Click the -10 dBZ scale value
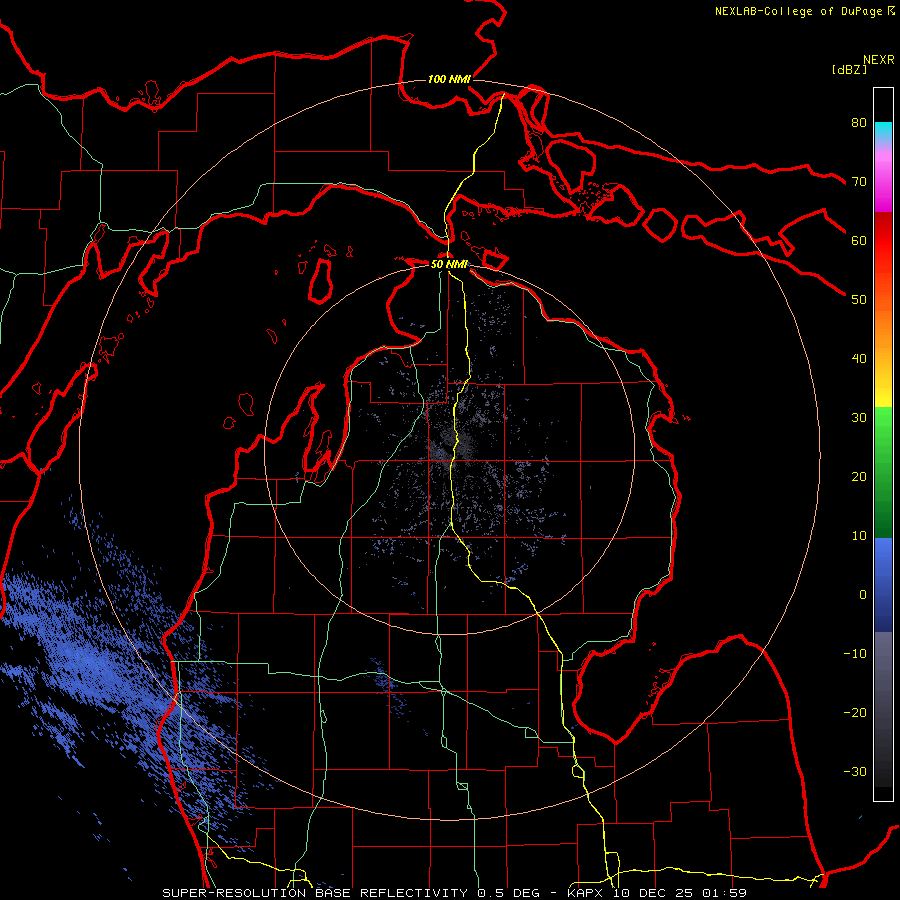This screenshot has width=900, height=900. 855,654
